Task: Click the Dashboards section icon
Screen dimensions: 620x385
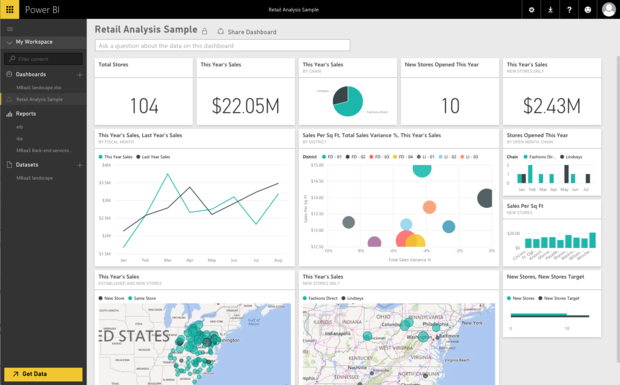Action: tap(9, 74)
